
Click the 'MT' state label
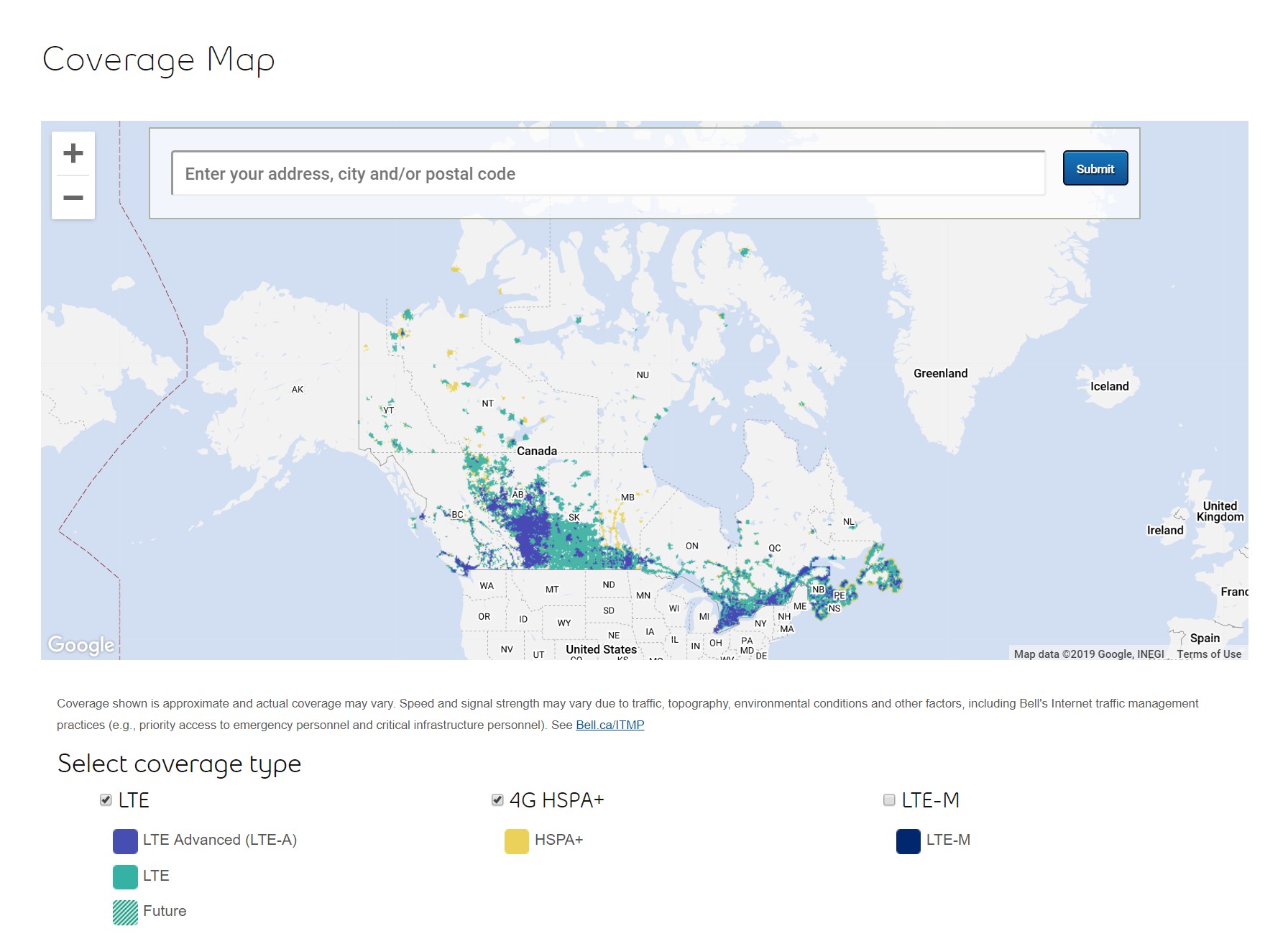tap(551, 589)
